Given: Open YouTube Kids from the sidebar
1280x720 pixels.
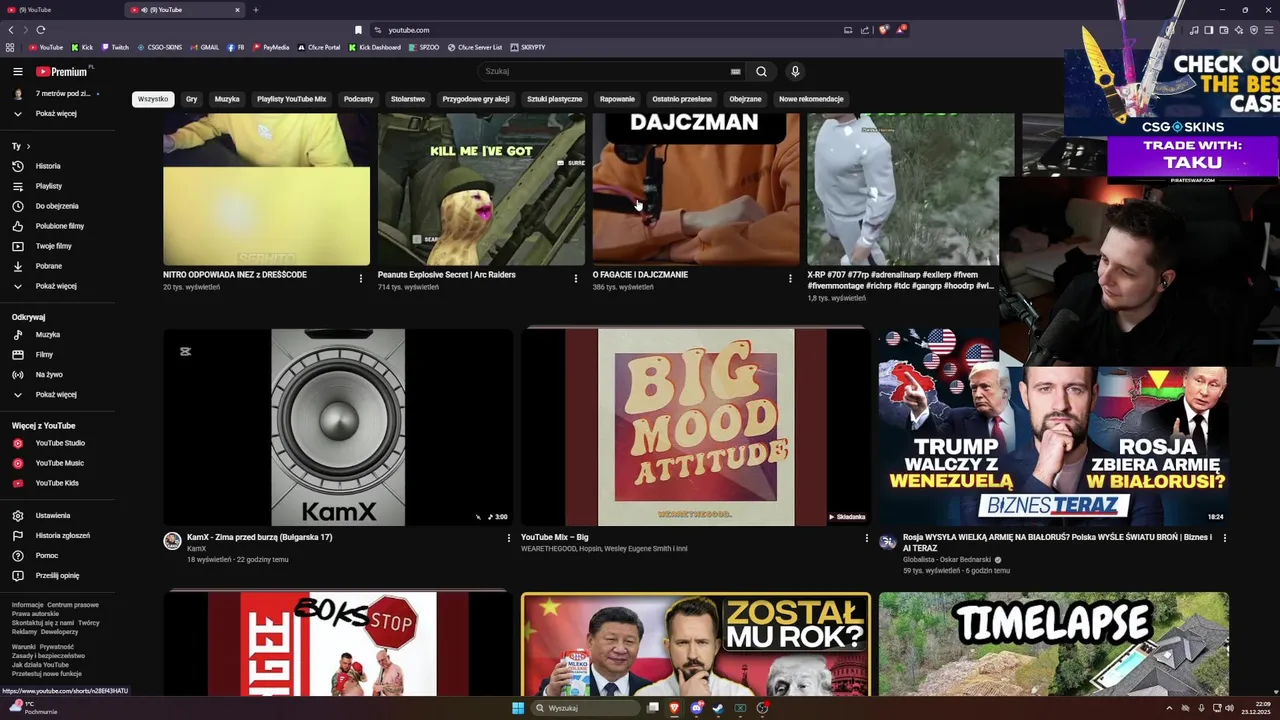Looking at the screenshot, I should pyautogui.click(x=57, y=483).
